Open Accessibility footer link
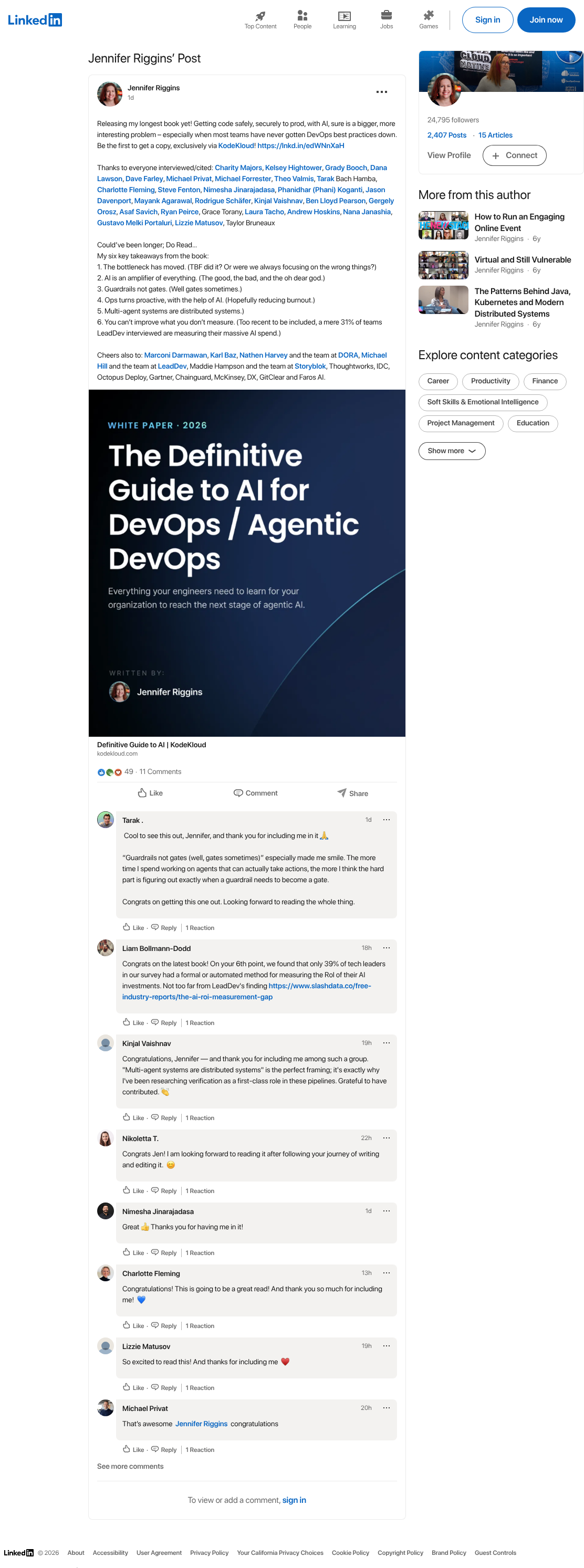 (110, 1553)
